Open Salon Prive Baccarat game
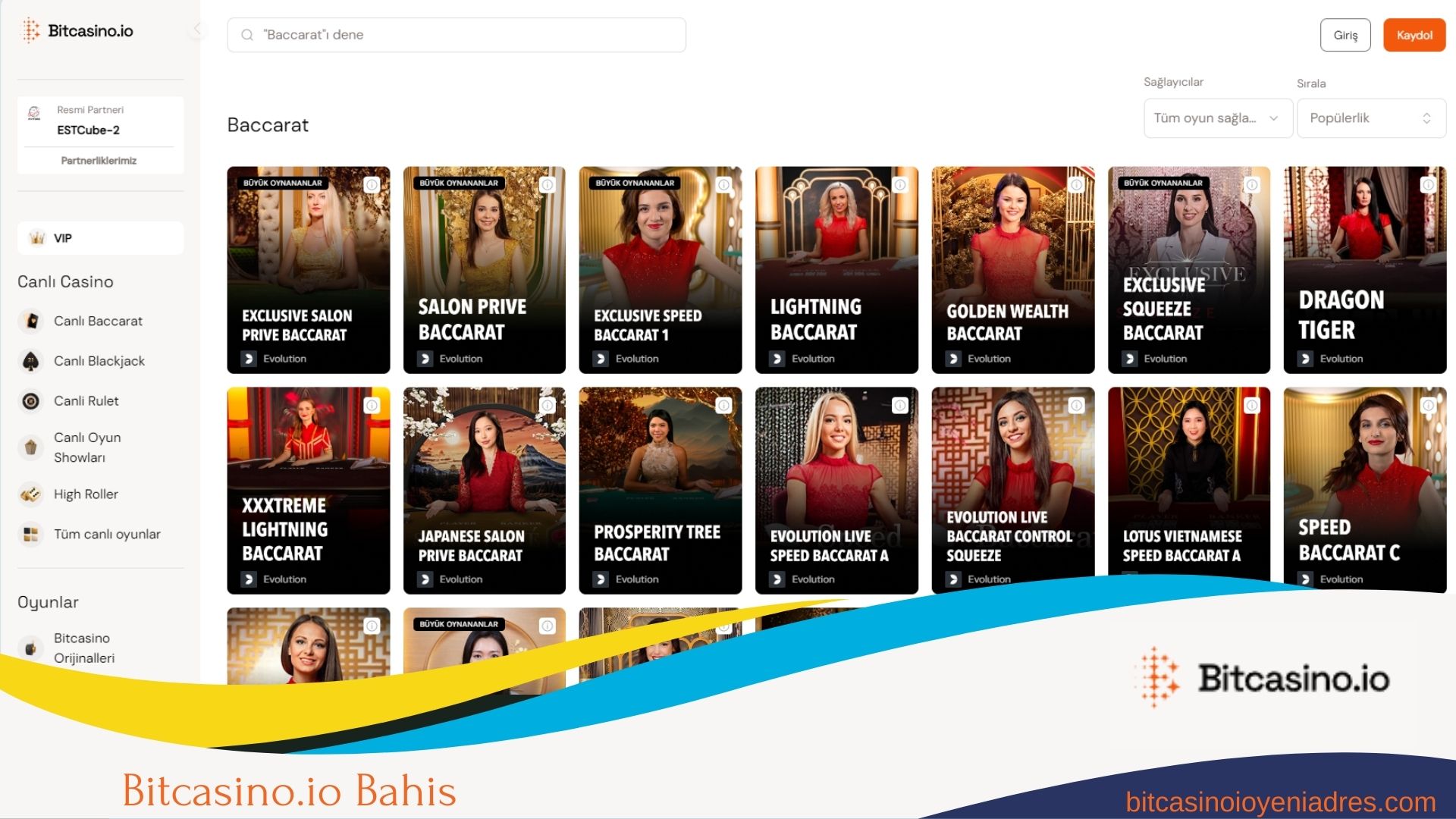This screenshot has width=1456, height=819. [485, 270]
